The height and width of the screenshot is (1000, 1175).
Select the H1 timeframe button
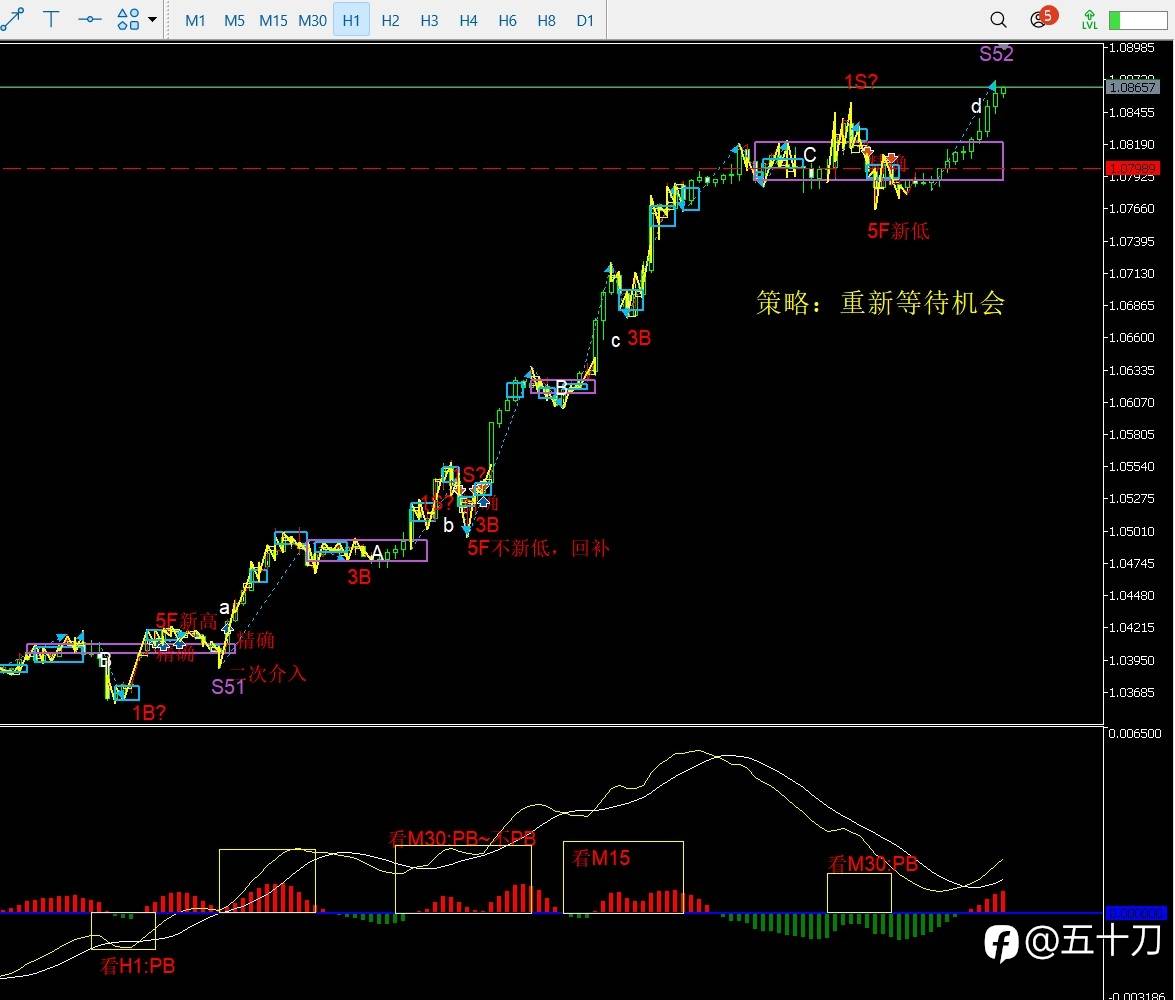point(351,20)
